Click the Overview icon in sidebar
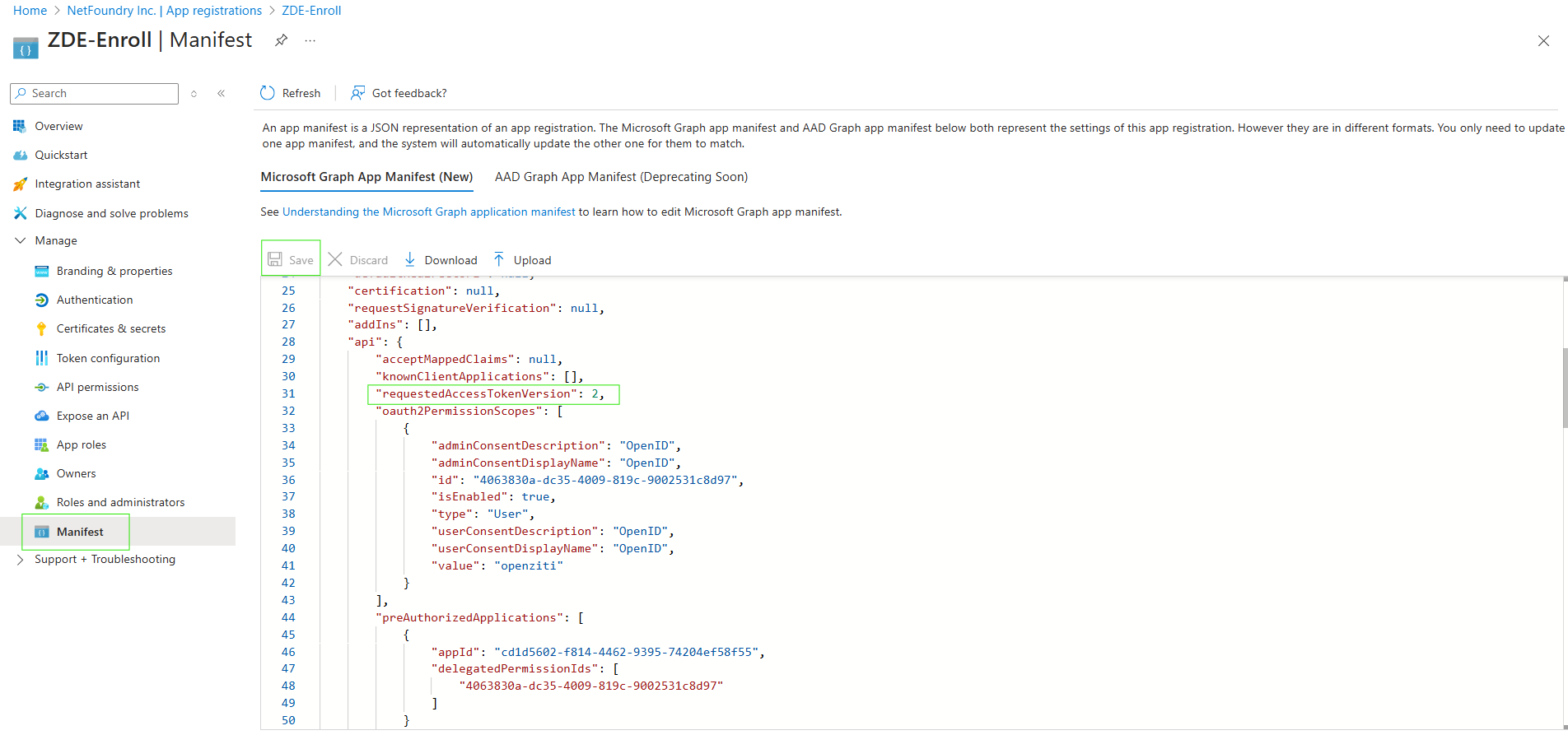Image resolution: width=1568 pixels, height=735 pixels. point(20,126)
